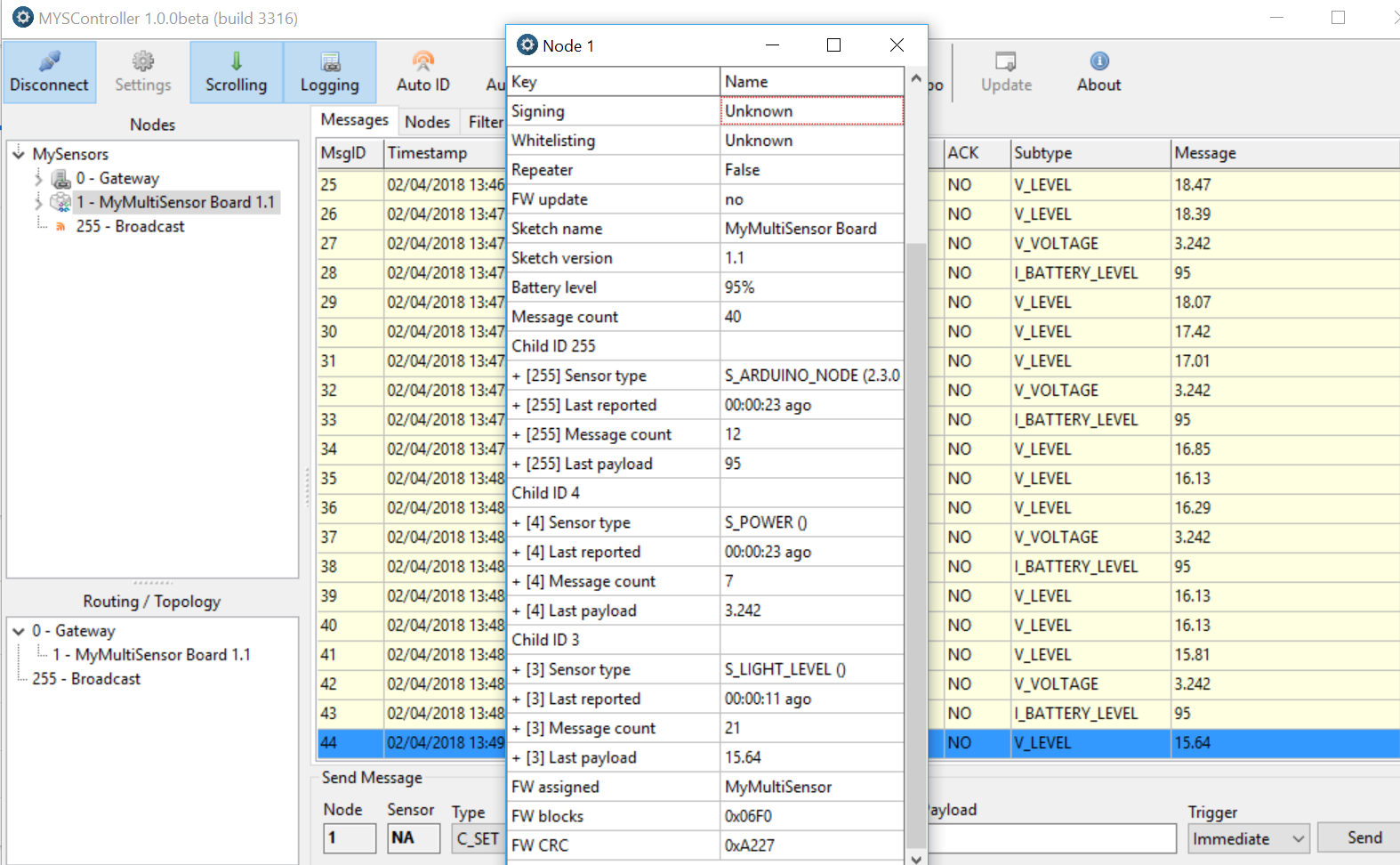Click the 255 - Broadcast node icon
The image size is (1400, 865).
(x=60, y=227)
